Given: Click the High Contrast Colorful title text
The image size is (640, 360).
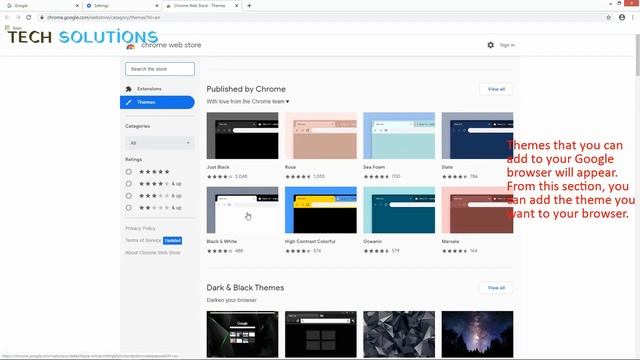Looking at the screenshot, I should 310,242.
